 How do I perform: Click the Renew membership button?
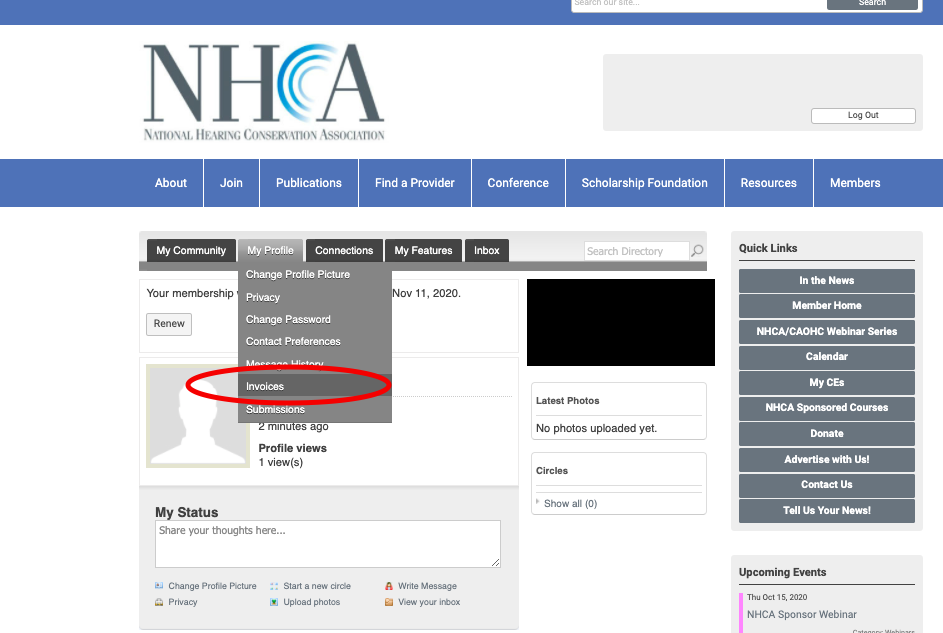point(169,323)
